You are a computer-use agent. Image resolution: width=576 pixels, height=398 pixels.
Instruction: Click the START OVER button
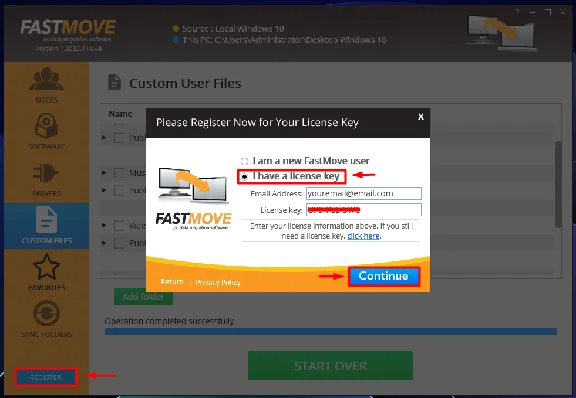[330, 366]
